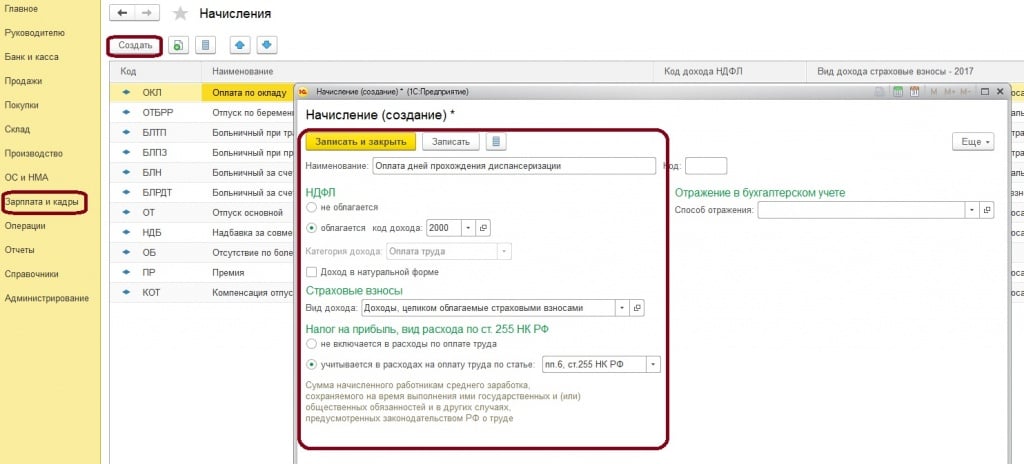
Task: Open the calendar icon in dialog title bar
Action: [x=914, y=91]
